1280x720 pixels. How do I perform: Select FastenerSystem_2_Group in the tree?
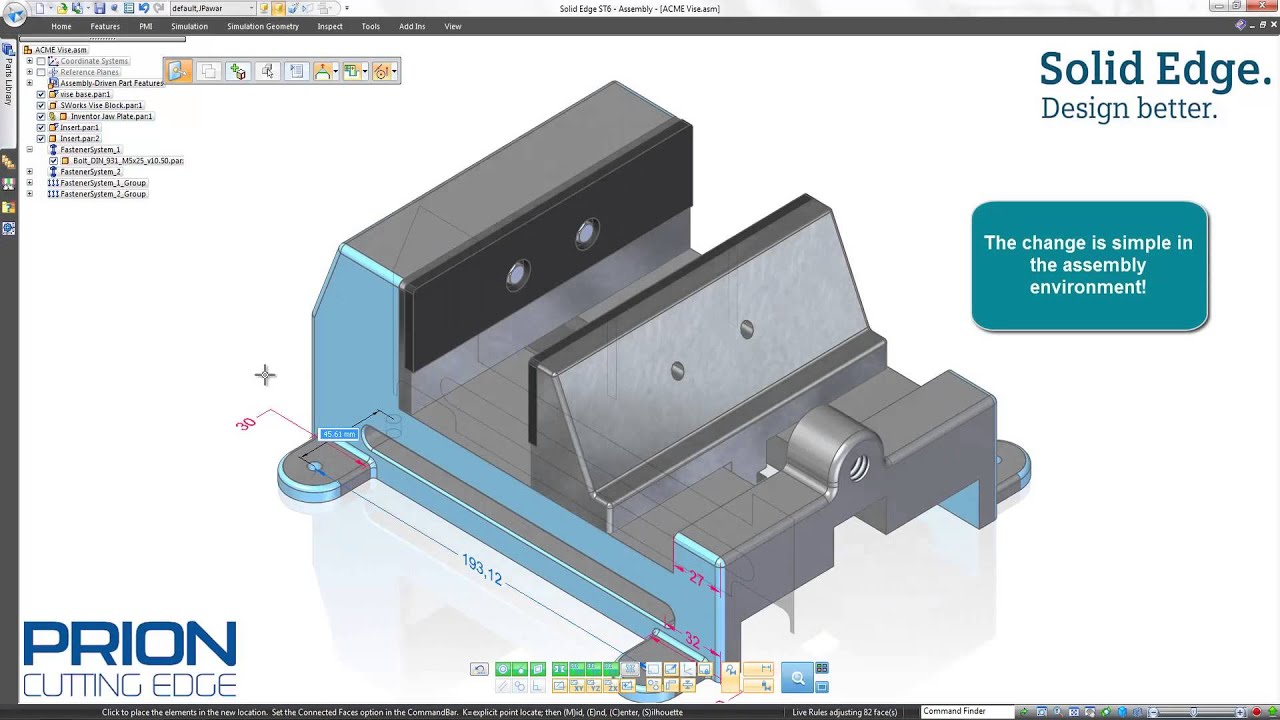(103, 193)
